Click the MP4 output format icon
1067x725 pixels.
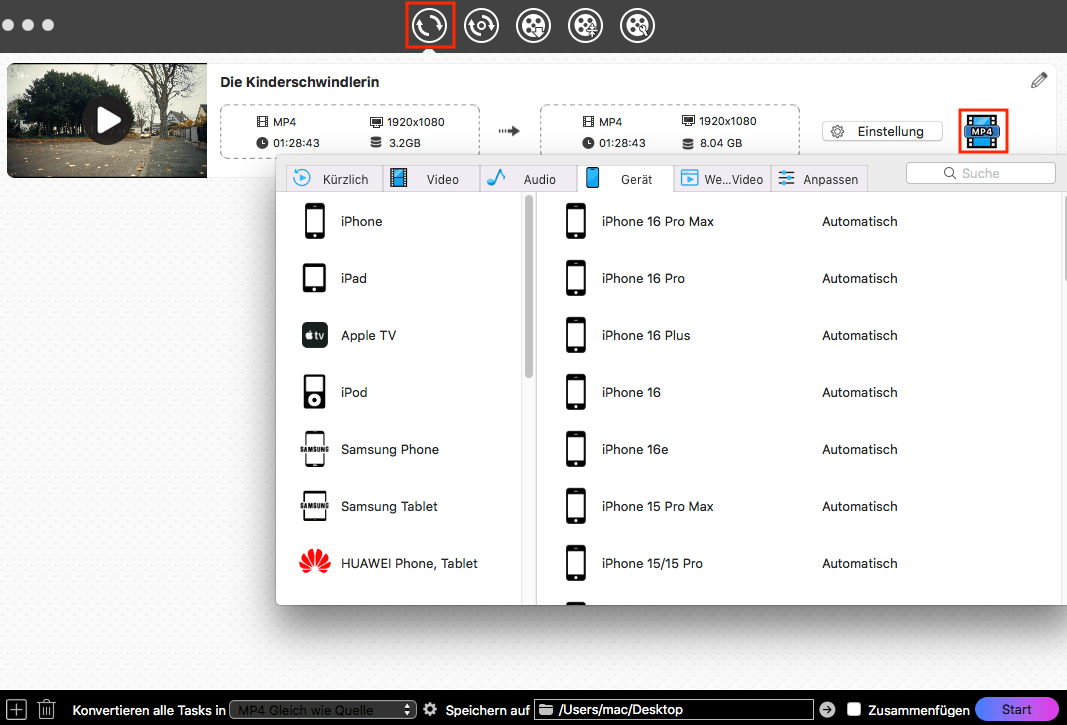point(981,131)
